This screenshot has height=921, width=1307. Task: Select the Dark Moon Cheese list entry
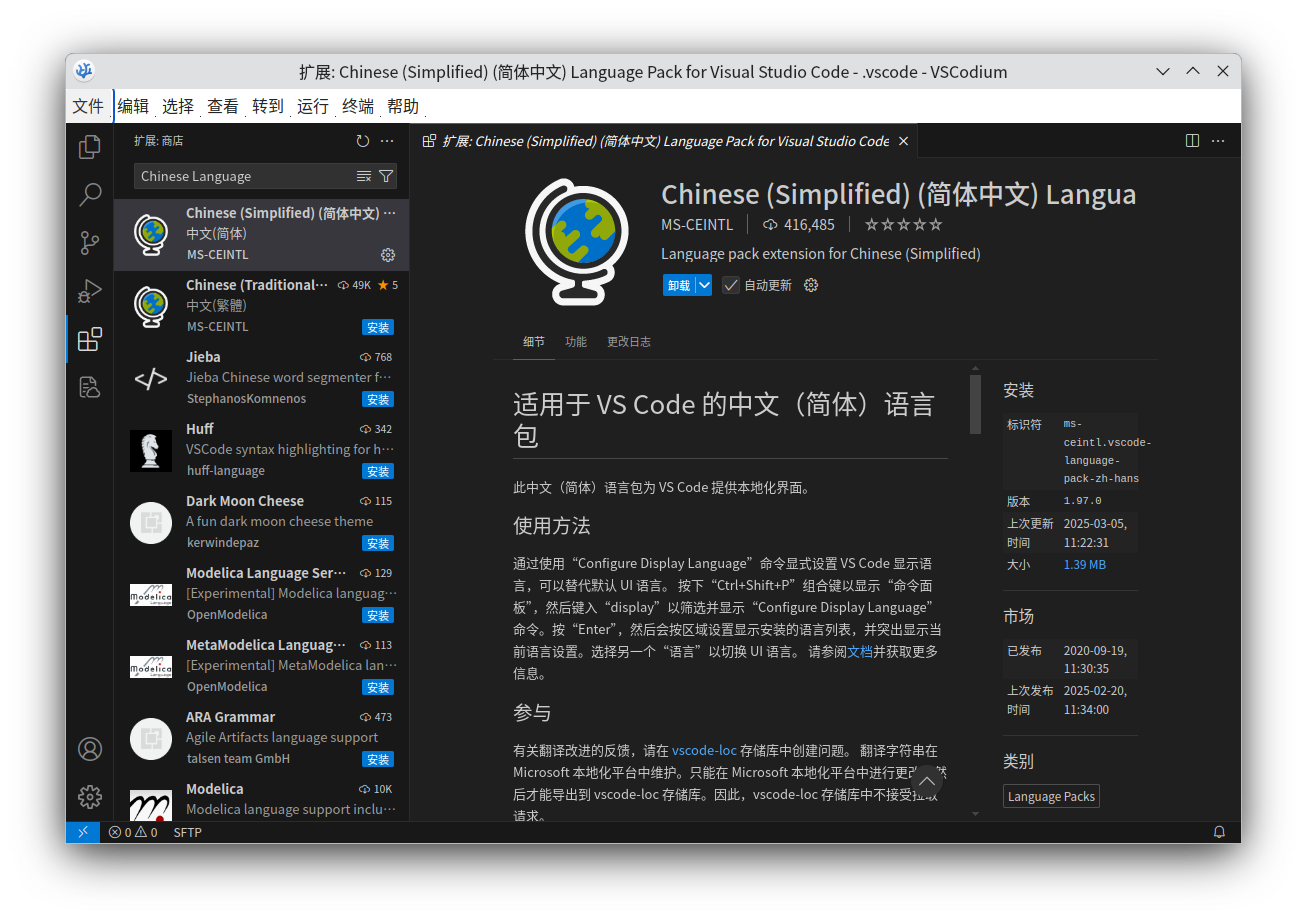[x=262, y=522]
